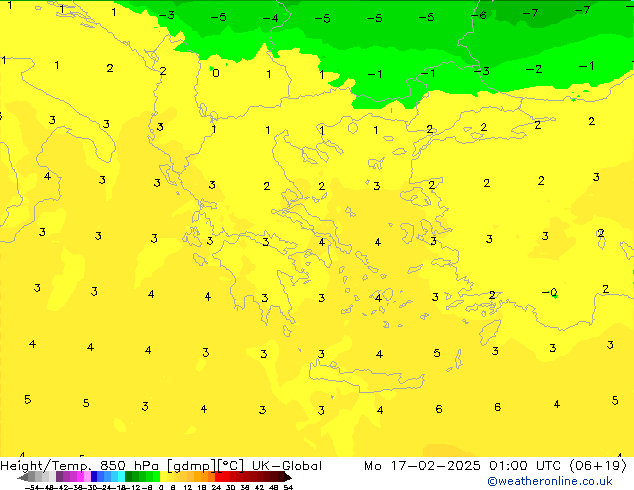Click the grey left arrow end of legend
The width and height of the screenshot is (634, 490).
23,477
